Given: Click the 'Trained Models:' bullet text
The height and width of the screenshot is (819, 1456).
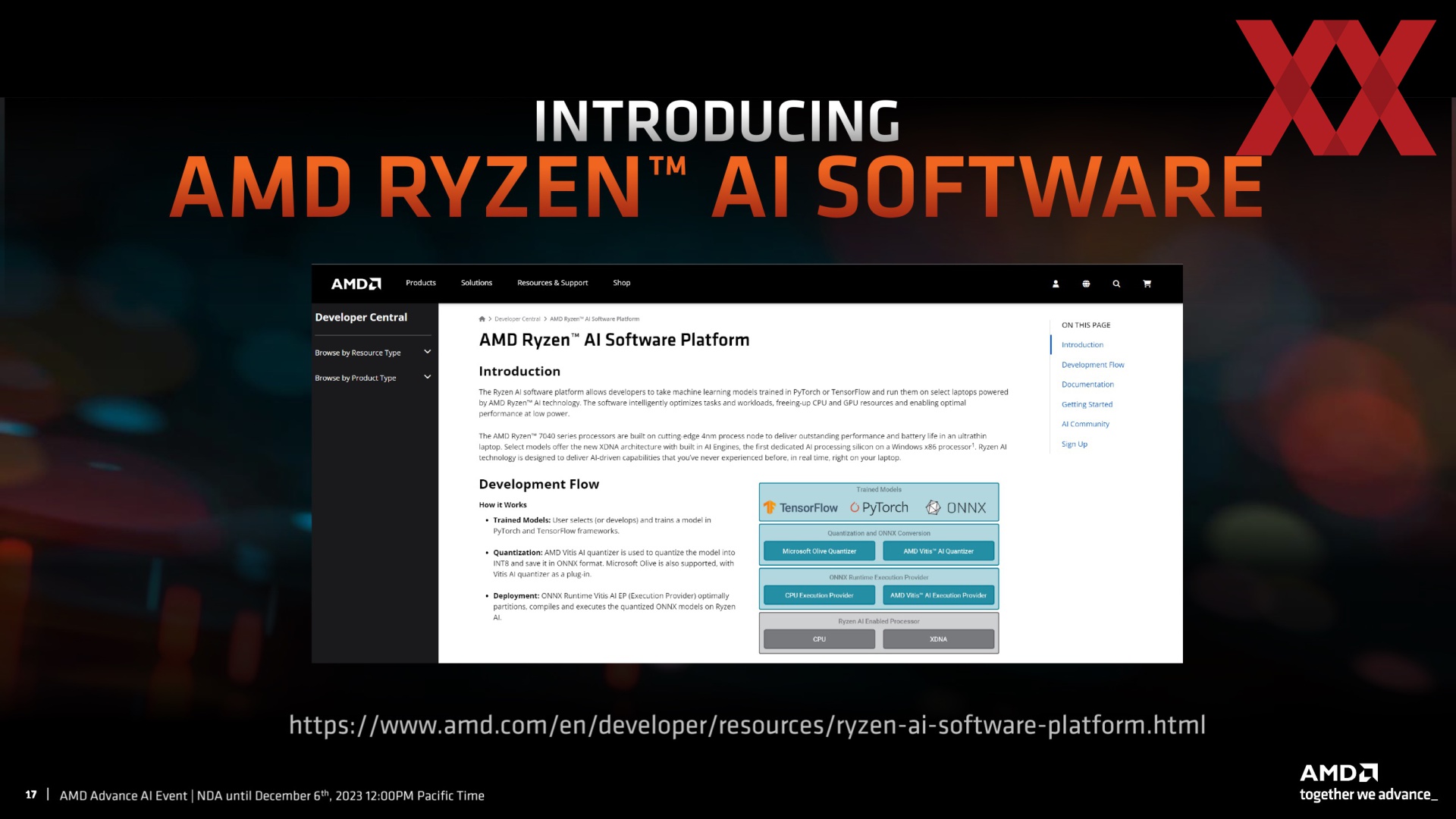Looking at the screenshot, I should (x=522, y=520).
